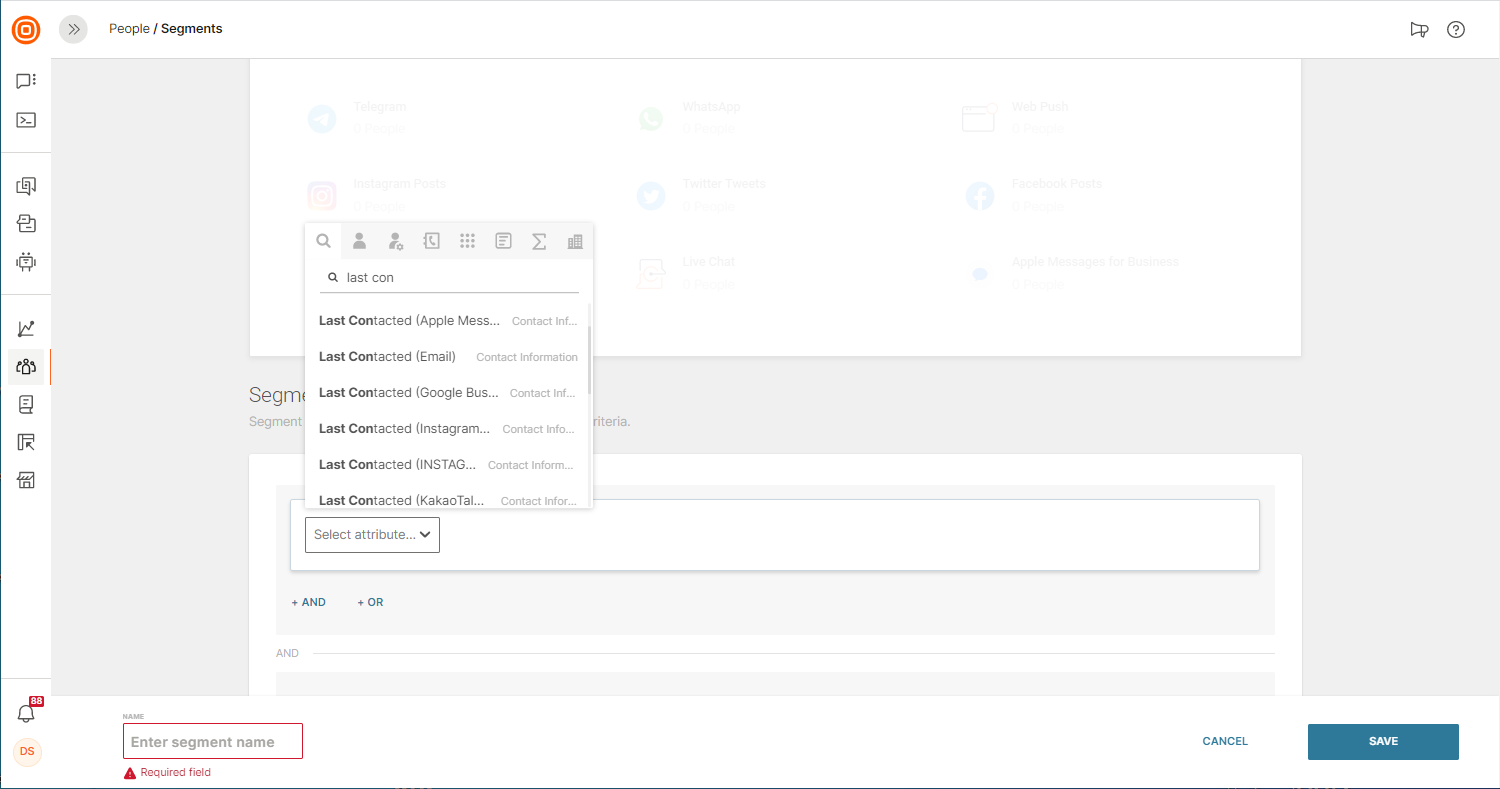Switch to the person attributes tab
The width and height of the screenshot is (1500, 789).
[359, 241]
